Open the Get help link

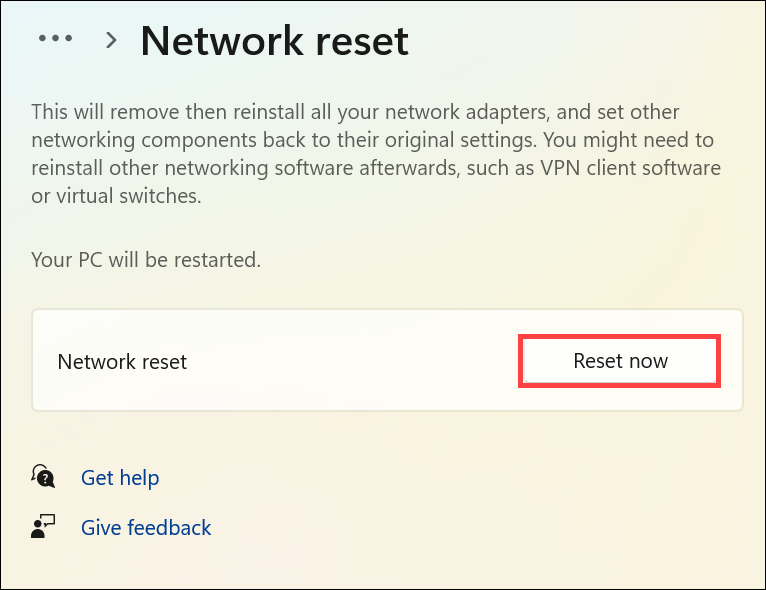point(120,478)
